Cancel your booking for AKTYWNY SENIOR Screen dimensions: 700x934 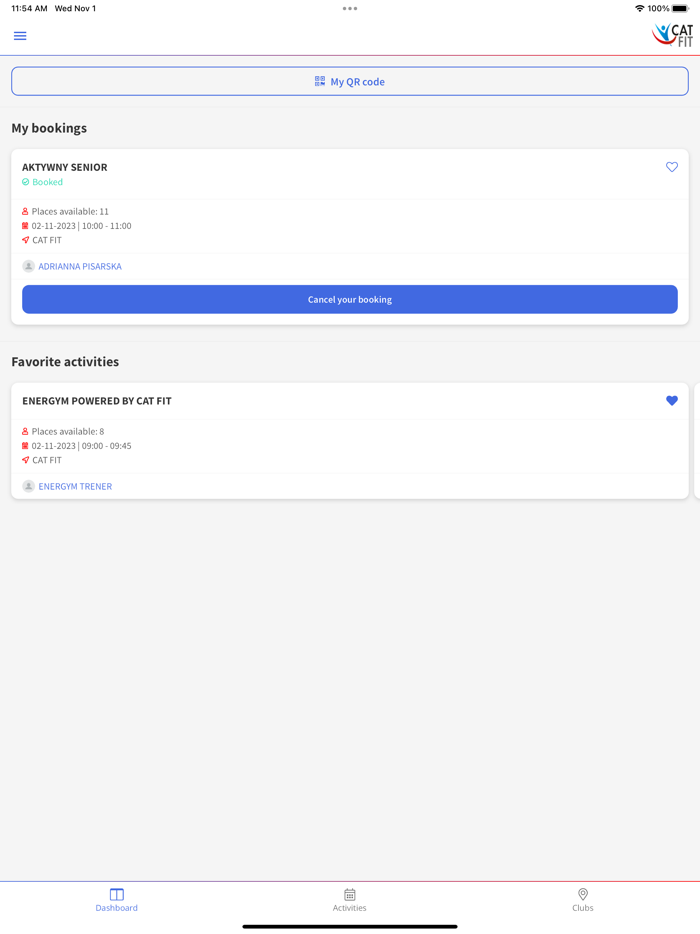350,299
